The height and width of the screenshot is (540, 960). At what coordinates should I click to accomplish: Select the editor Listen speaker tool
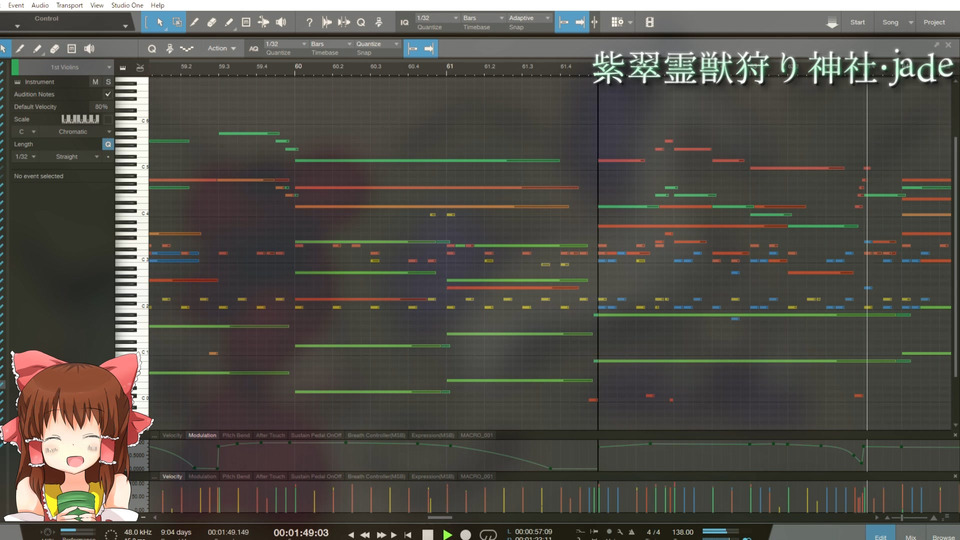tap(89, 48)
